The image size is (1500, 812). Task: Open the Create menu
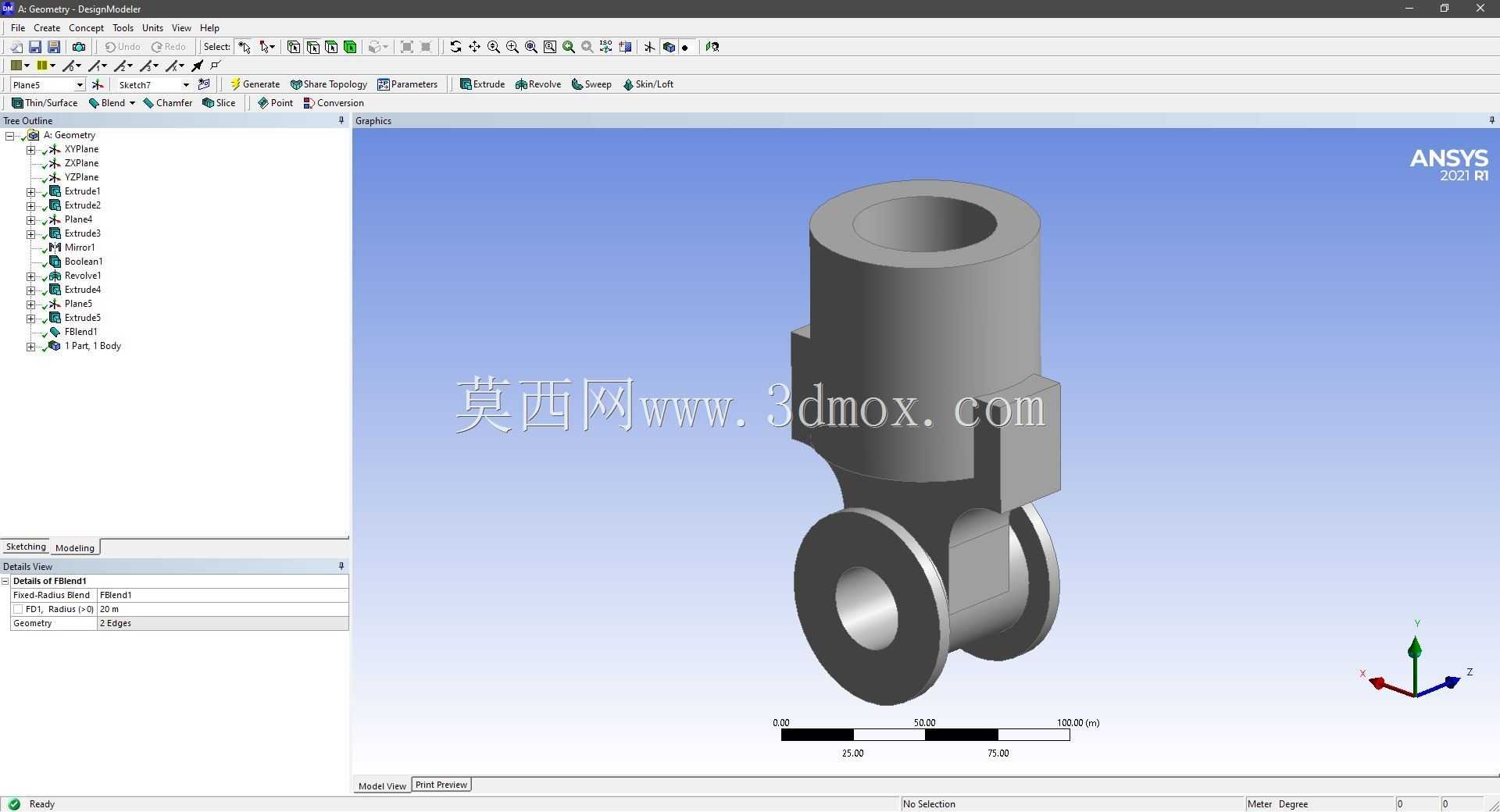[47, 27]
